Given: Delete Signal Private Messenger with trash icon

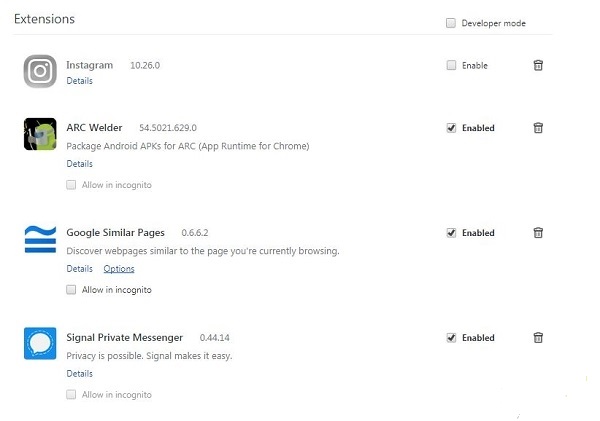Looking at the screenshot, I should tap(538, 338).
